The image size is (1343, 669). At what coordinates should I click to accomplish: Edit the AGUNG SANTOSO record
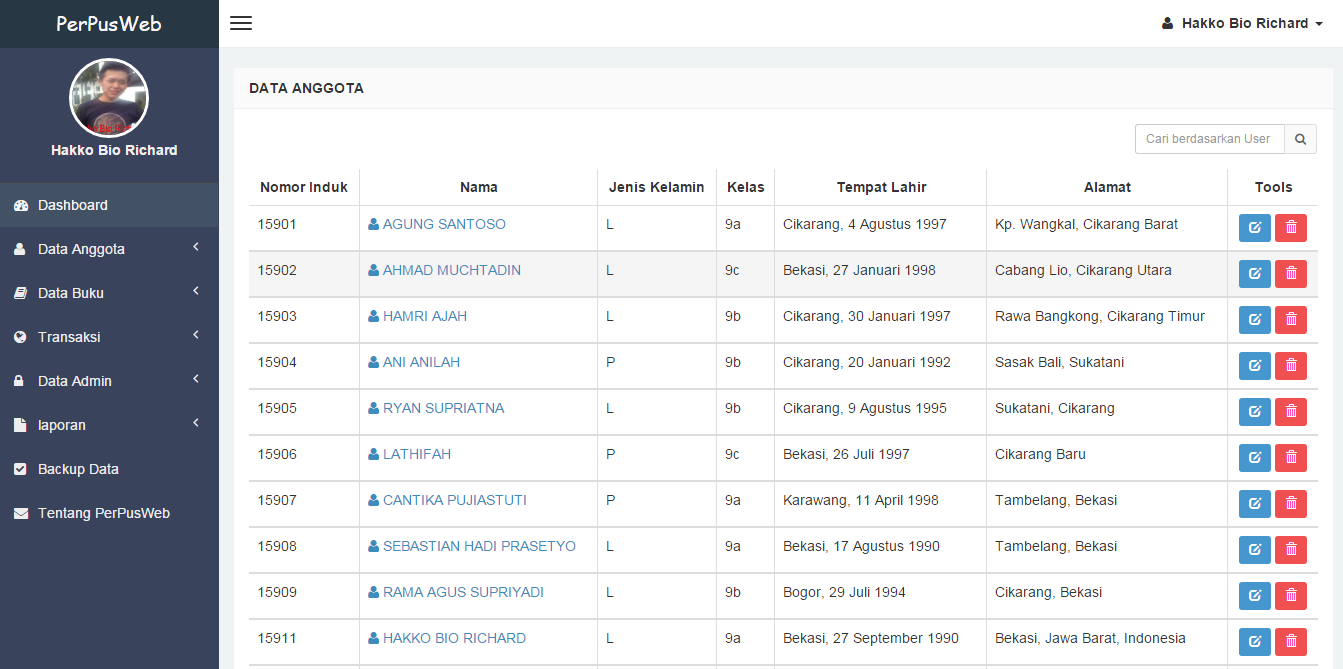(1255, 228)
